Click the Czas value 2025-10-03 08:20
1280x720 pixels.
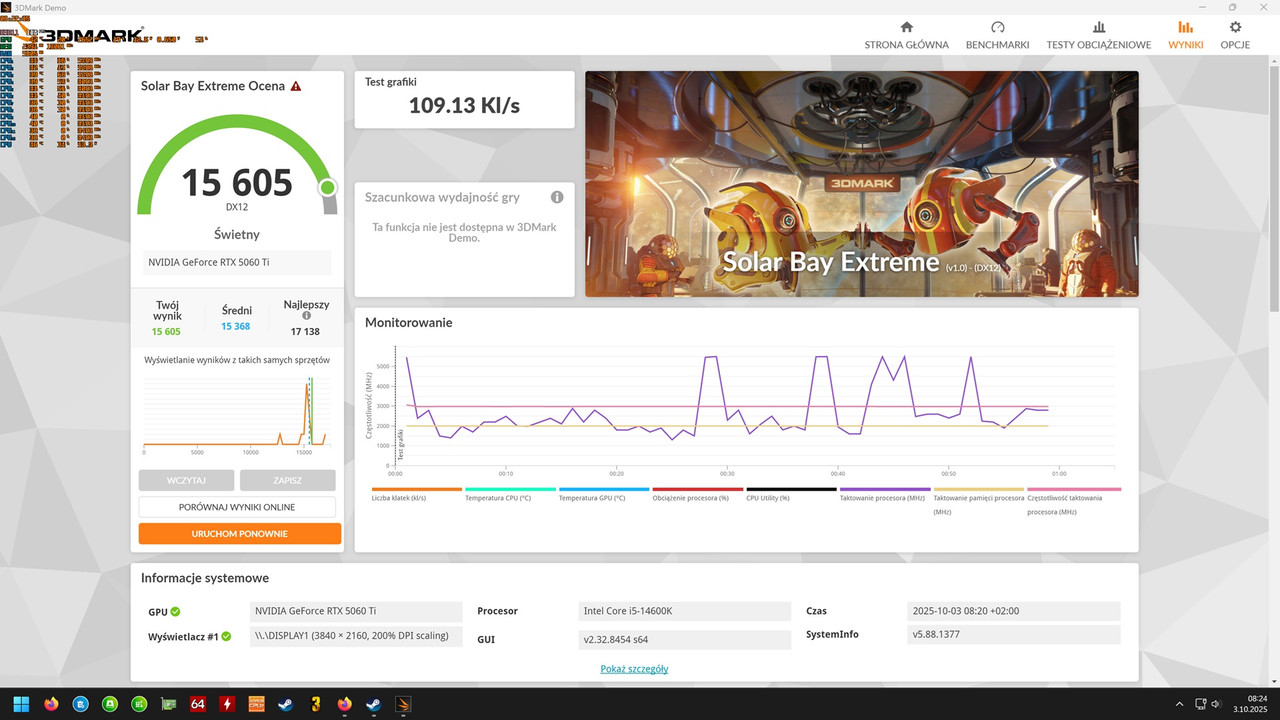[x=1014, y=611]
